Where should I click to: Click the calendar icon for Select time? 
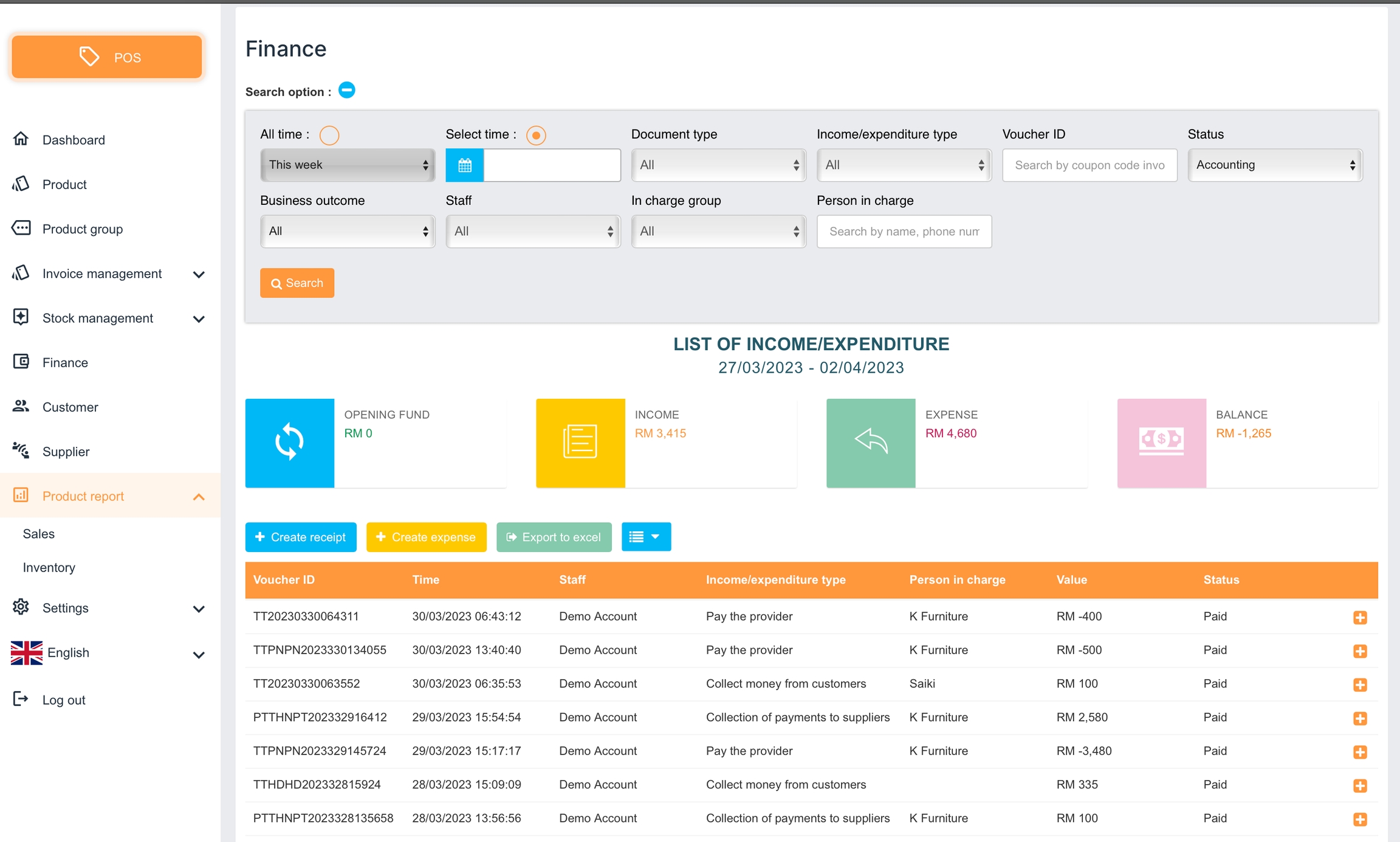click(x=464, y=165)
